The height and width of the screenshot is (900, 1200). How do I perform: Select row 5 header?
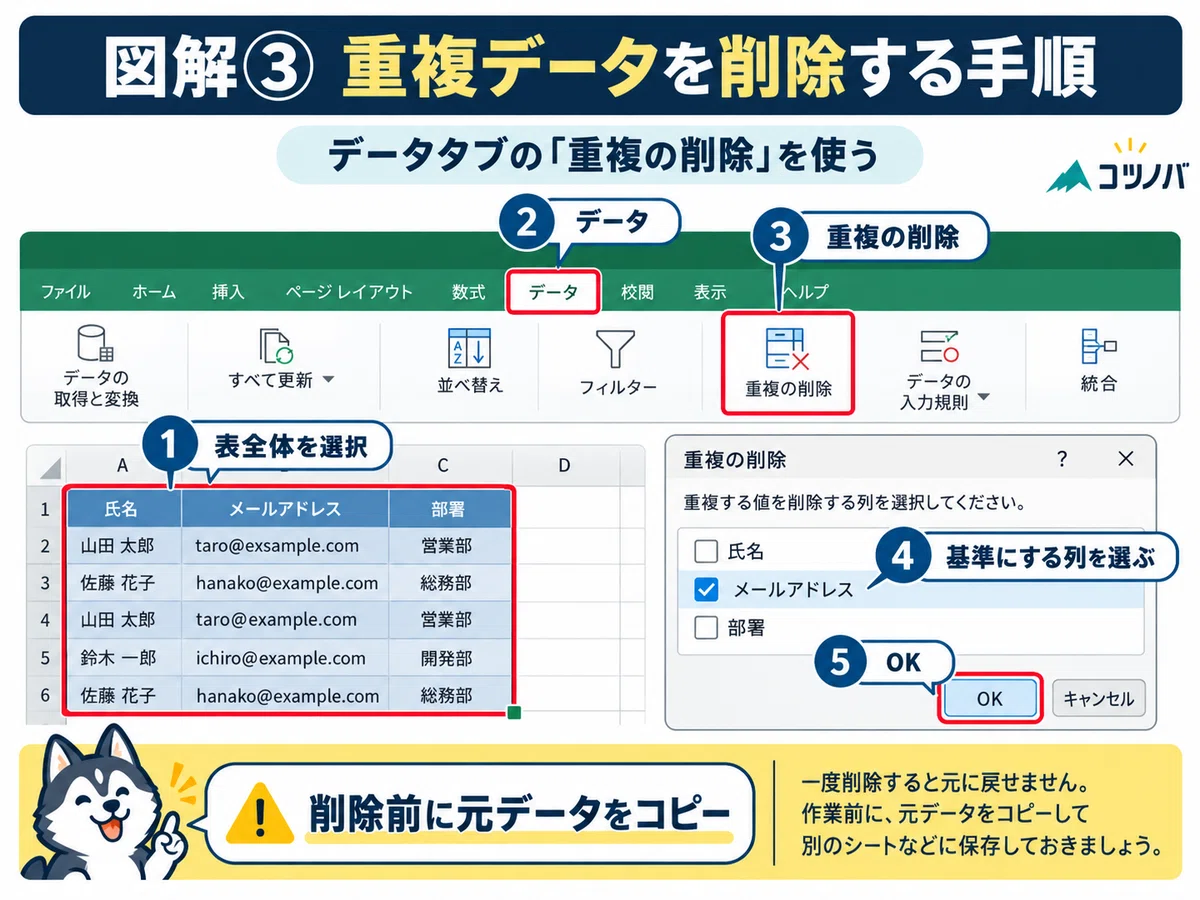tap(45, 658)
